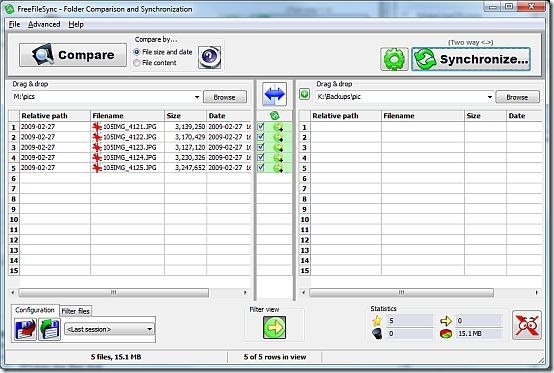This screenshot has height=373, width=554.
Task: Toggle the Filter view green arrow icon
Action: 274,327
